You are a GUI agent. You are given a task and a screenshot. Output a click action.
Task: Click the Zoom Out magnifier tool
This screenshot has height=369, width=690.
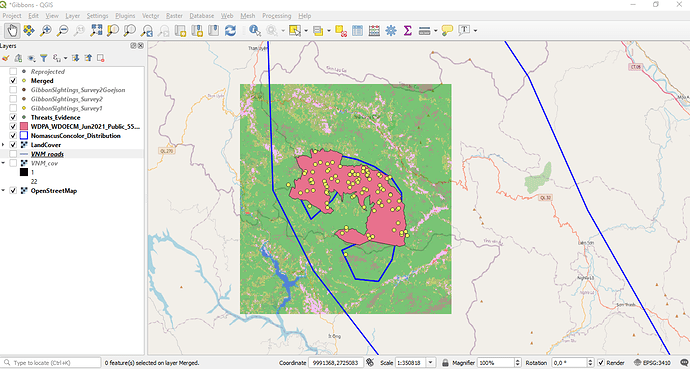[x=62, y=30]
